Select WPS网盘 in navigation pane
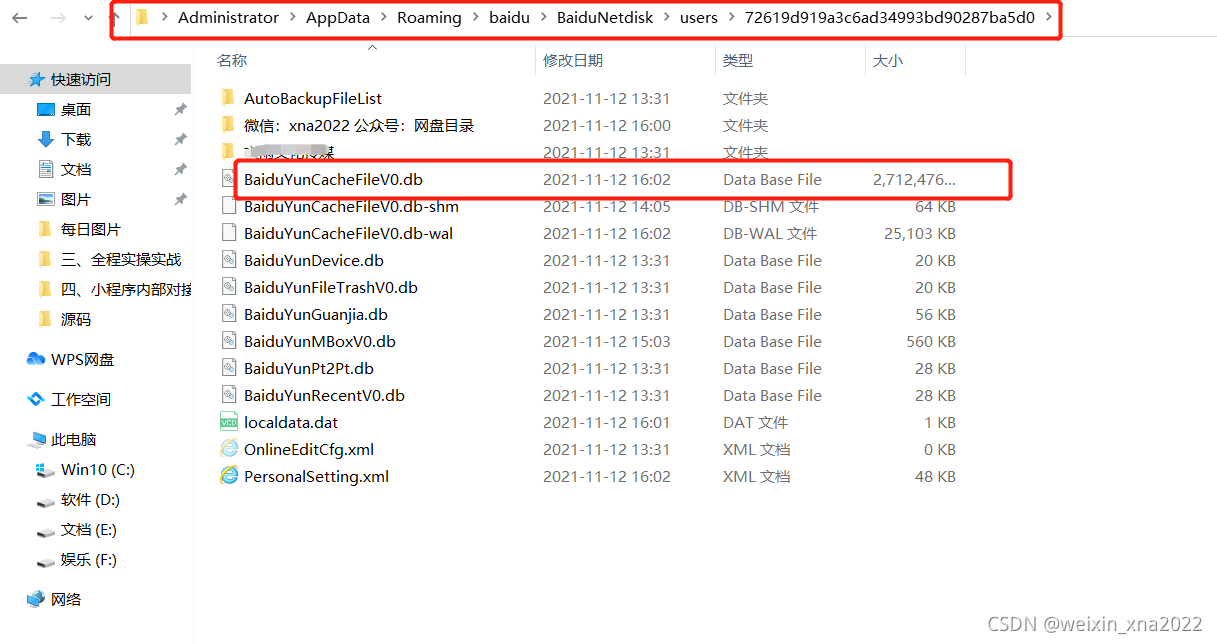Screen dimensions: 1217x644 pos(83,359)
